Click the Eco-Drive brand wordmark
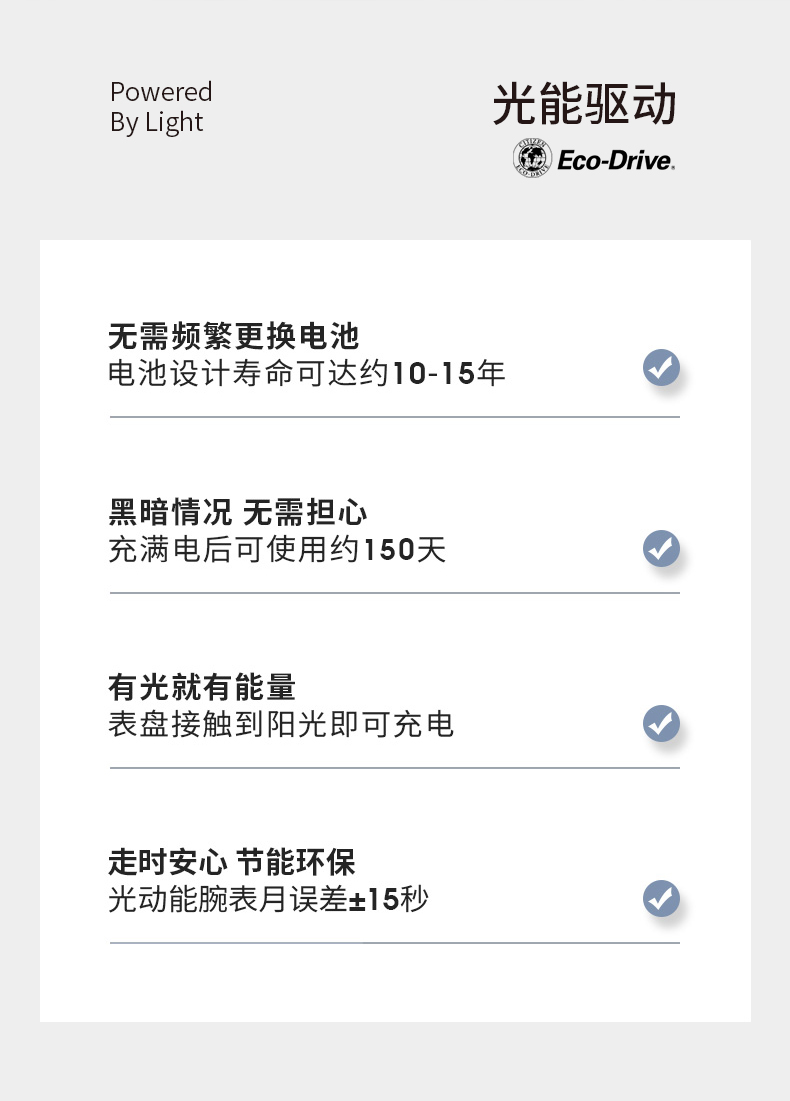 615,160
